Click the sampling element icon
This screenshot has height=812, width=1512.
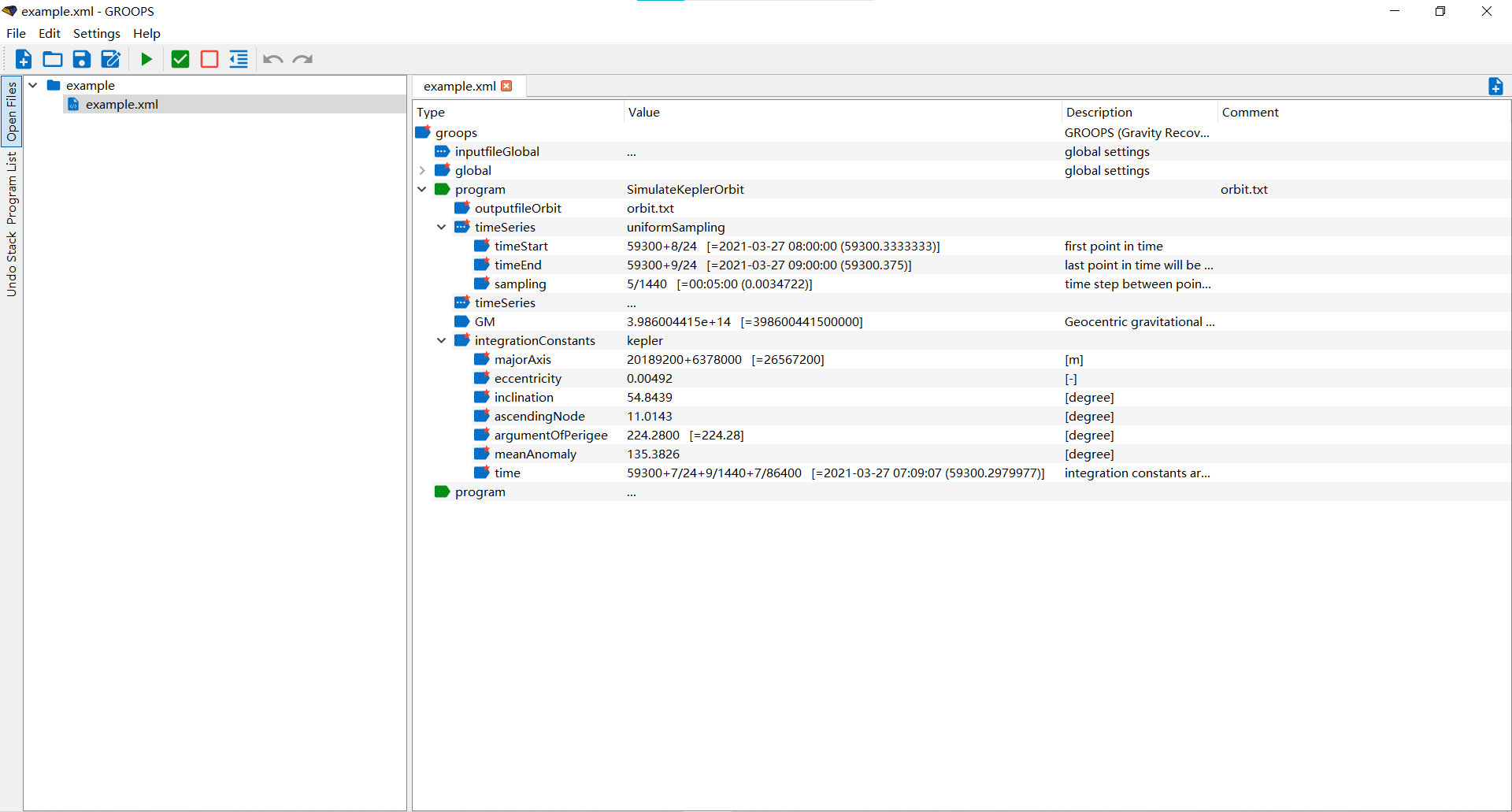pos(482,284)
